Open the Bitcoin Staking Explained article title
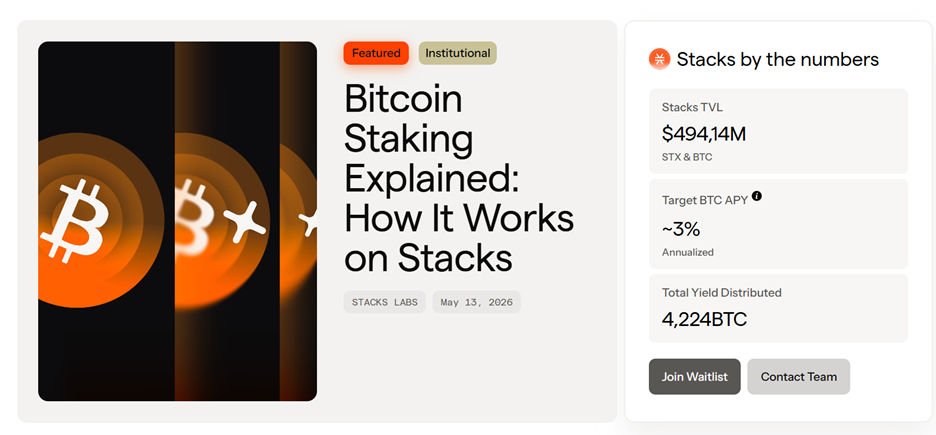 pyautogui.click(x=459, y=178)
